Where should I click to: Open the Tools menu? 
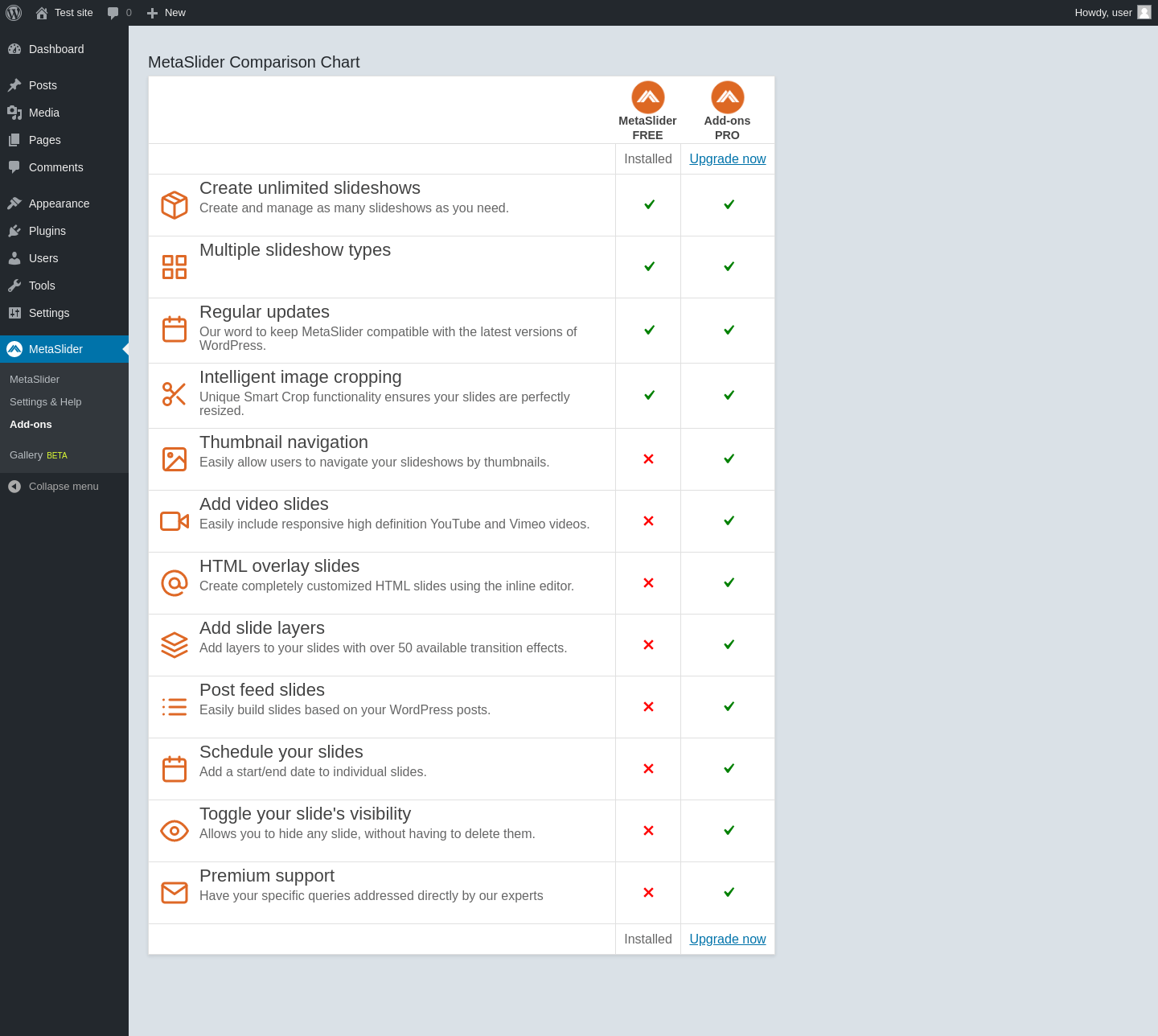click(64, 286)
